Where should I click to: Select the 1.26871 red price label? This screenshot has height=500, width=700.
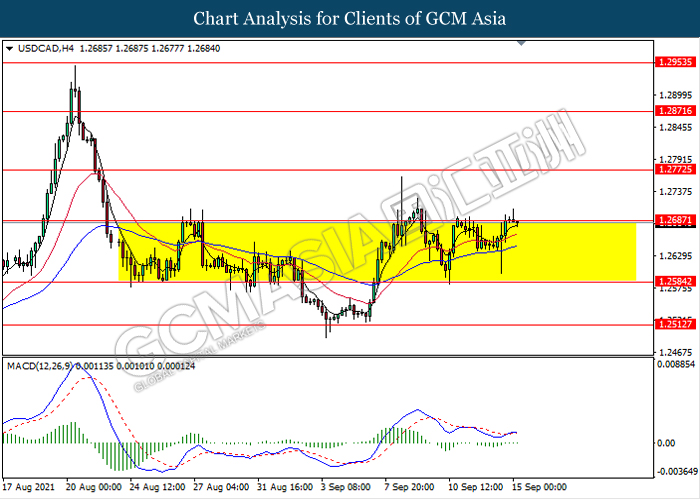(x=675, y=220)
